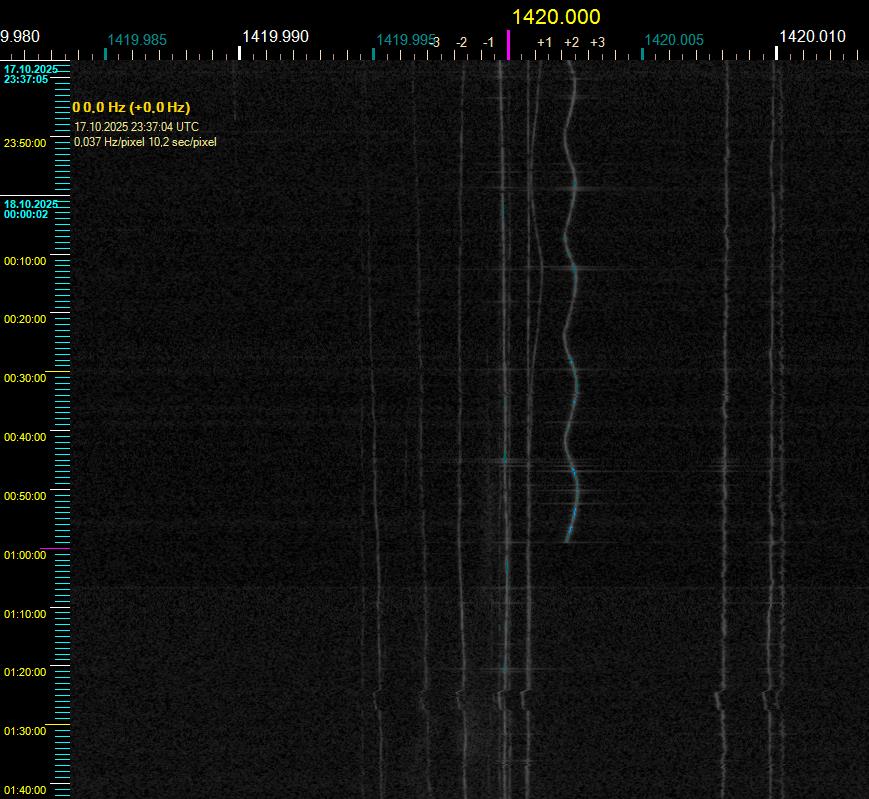Click the 1419.995 frequency tick label
Screen dimensions: 869x799
coord(405,41)
